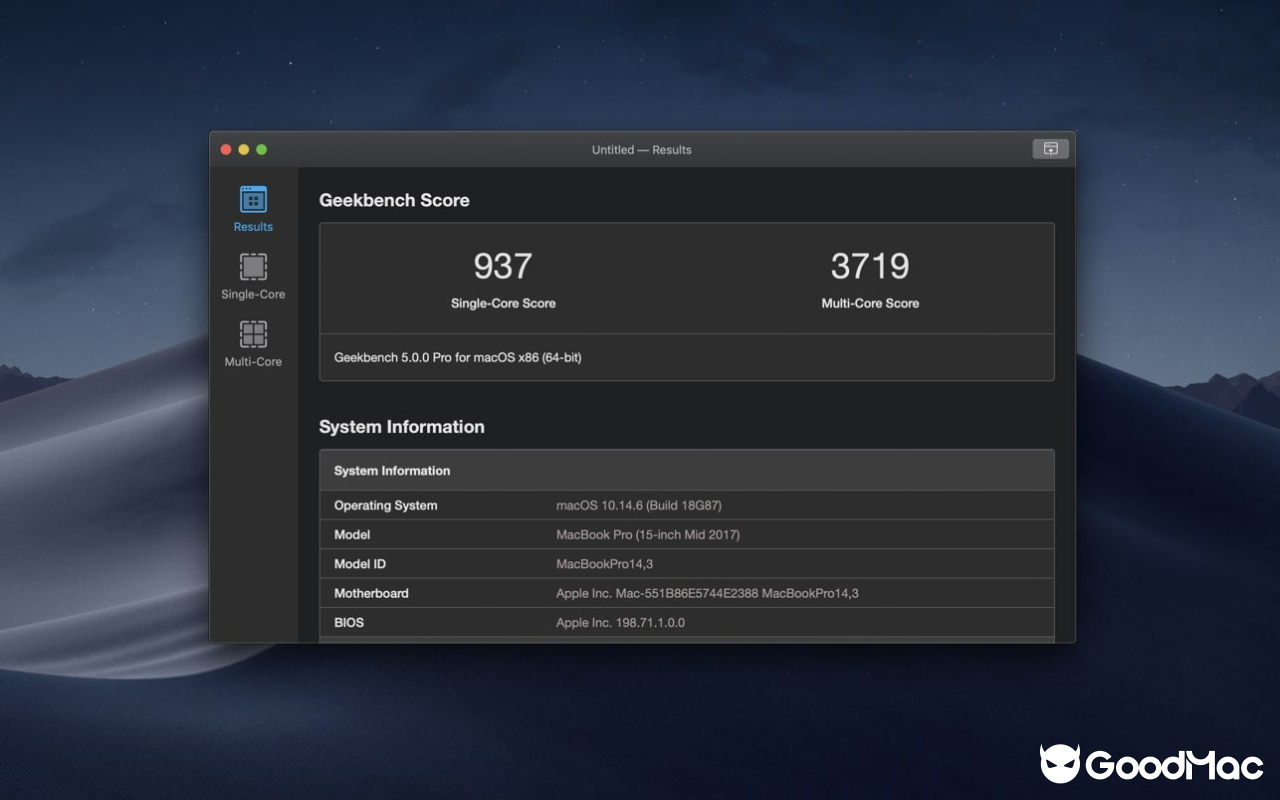The image size is (1280, 800).
Task: Select the Operating System info row
Action: [686, 505]
